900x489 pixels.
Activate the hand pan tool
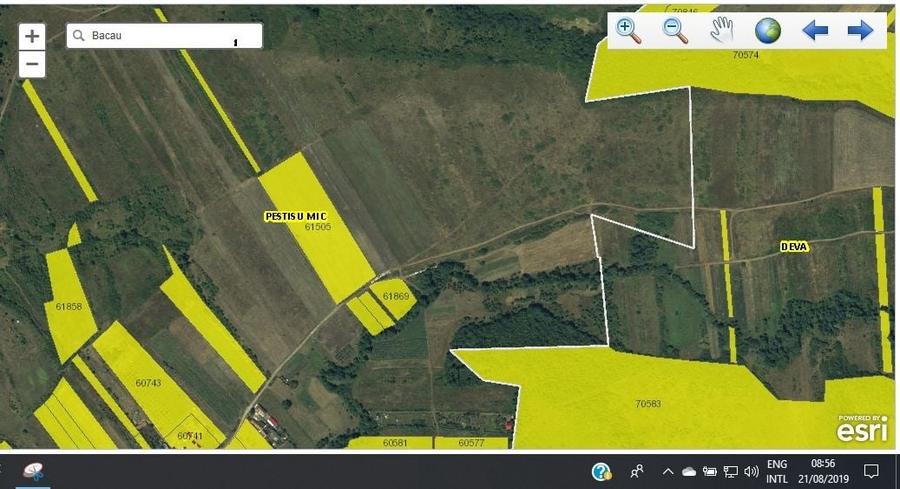coord(721,30)
